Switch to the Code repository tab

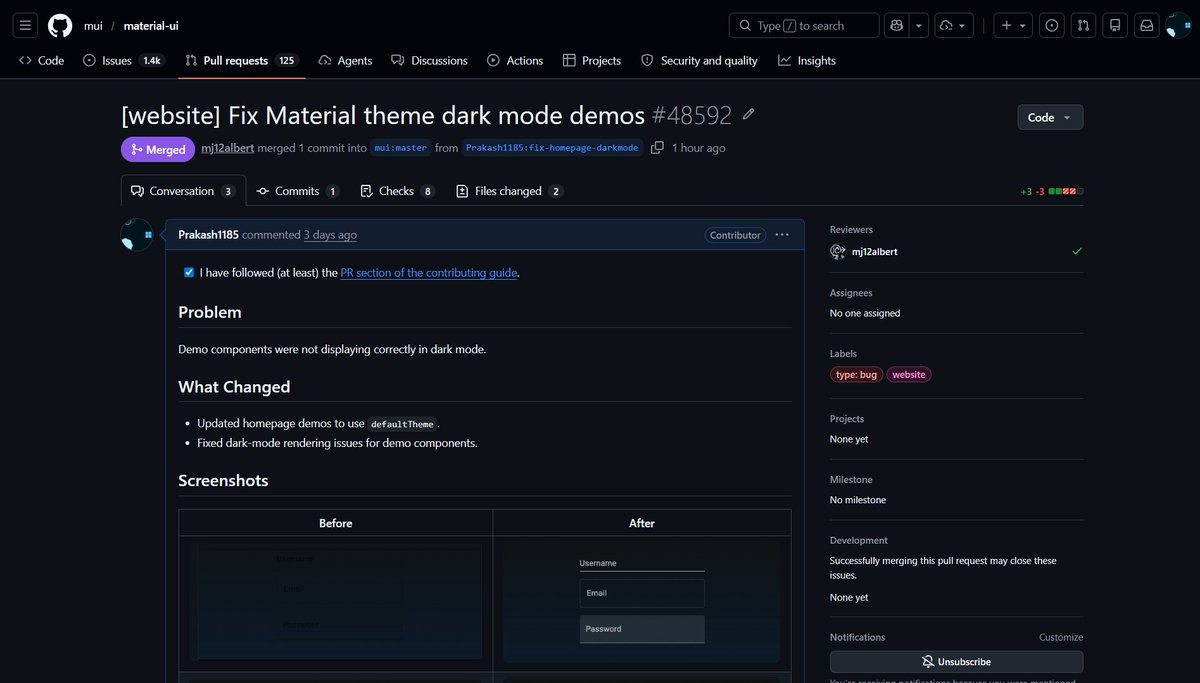coord(41,61)
